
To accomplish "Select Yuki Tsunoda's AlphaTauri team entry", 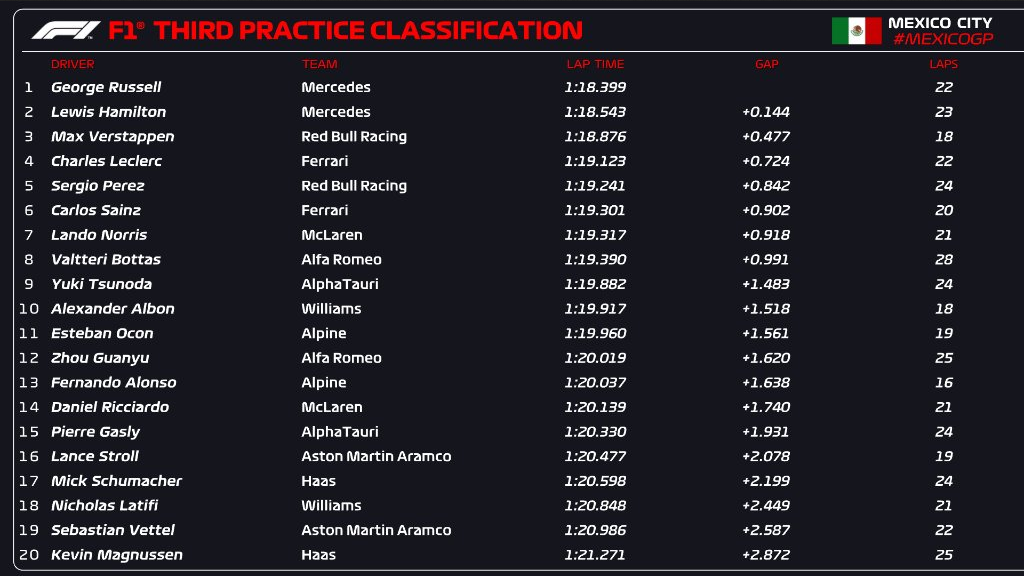I will click(x=340, y=284).
